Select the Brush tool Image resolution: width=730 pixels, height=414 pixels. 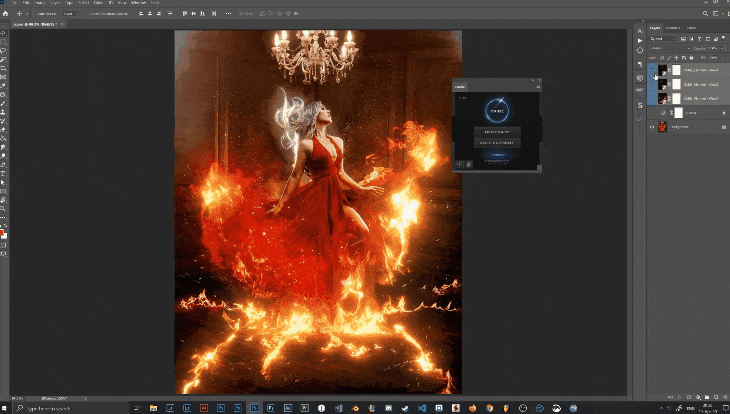(x=3, y=103)
